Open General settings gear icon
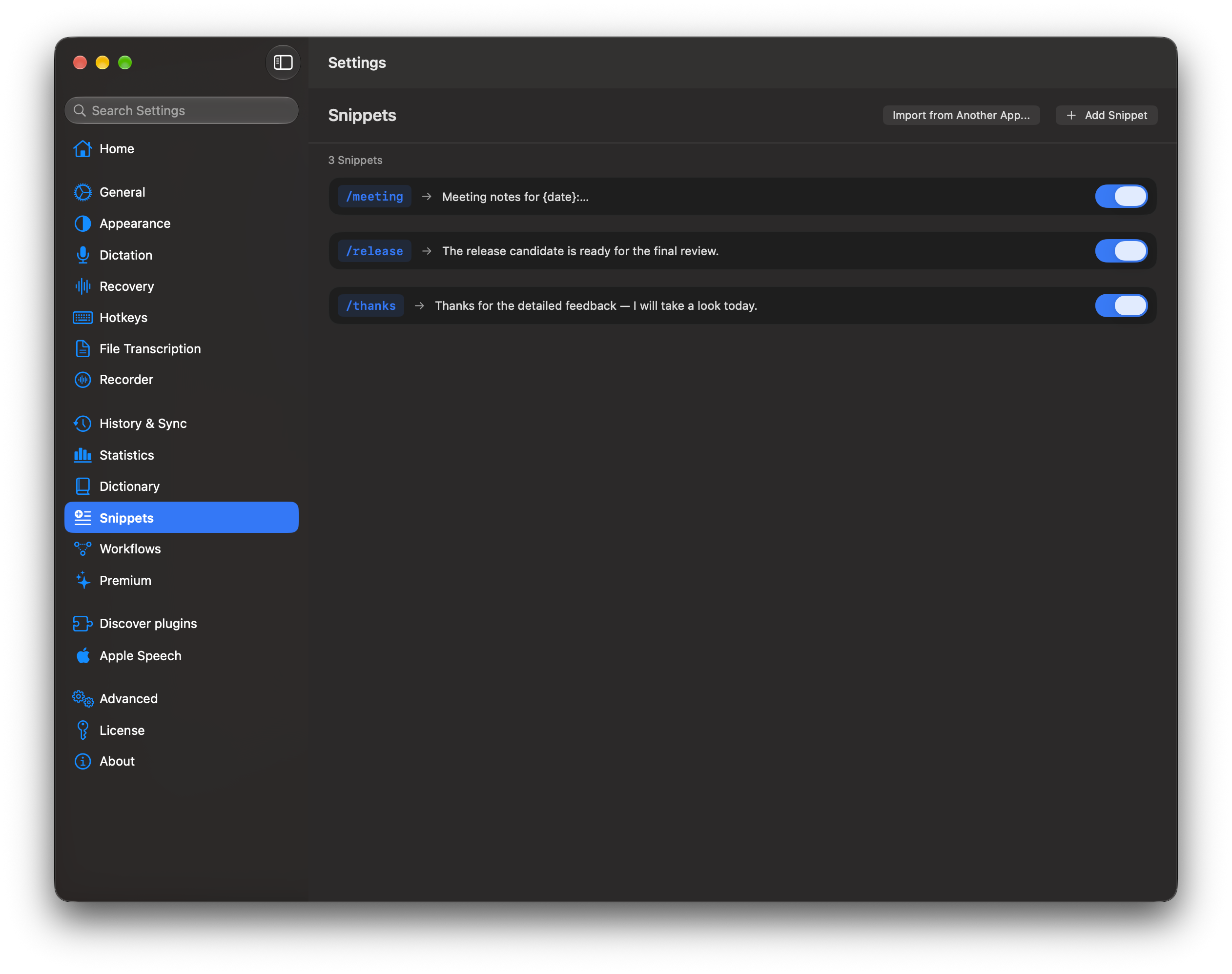The width and height of the screenshot is (1232, 974). click(x=82, y=192)
